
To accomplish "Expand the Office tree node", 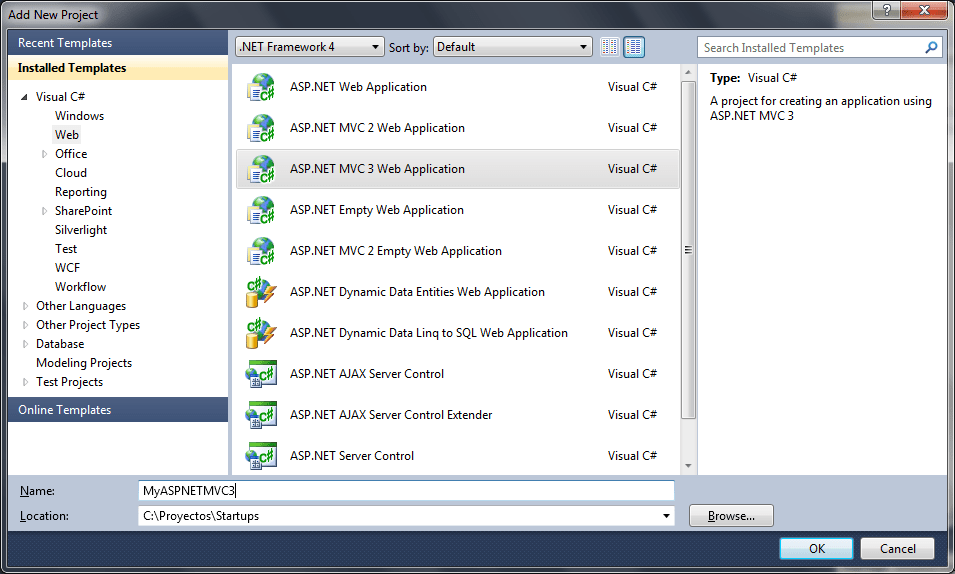I will pyautogui.click(x=44, y=154).
